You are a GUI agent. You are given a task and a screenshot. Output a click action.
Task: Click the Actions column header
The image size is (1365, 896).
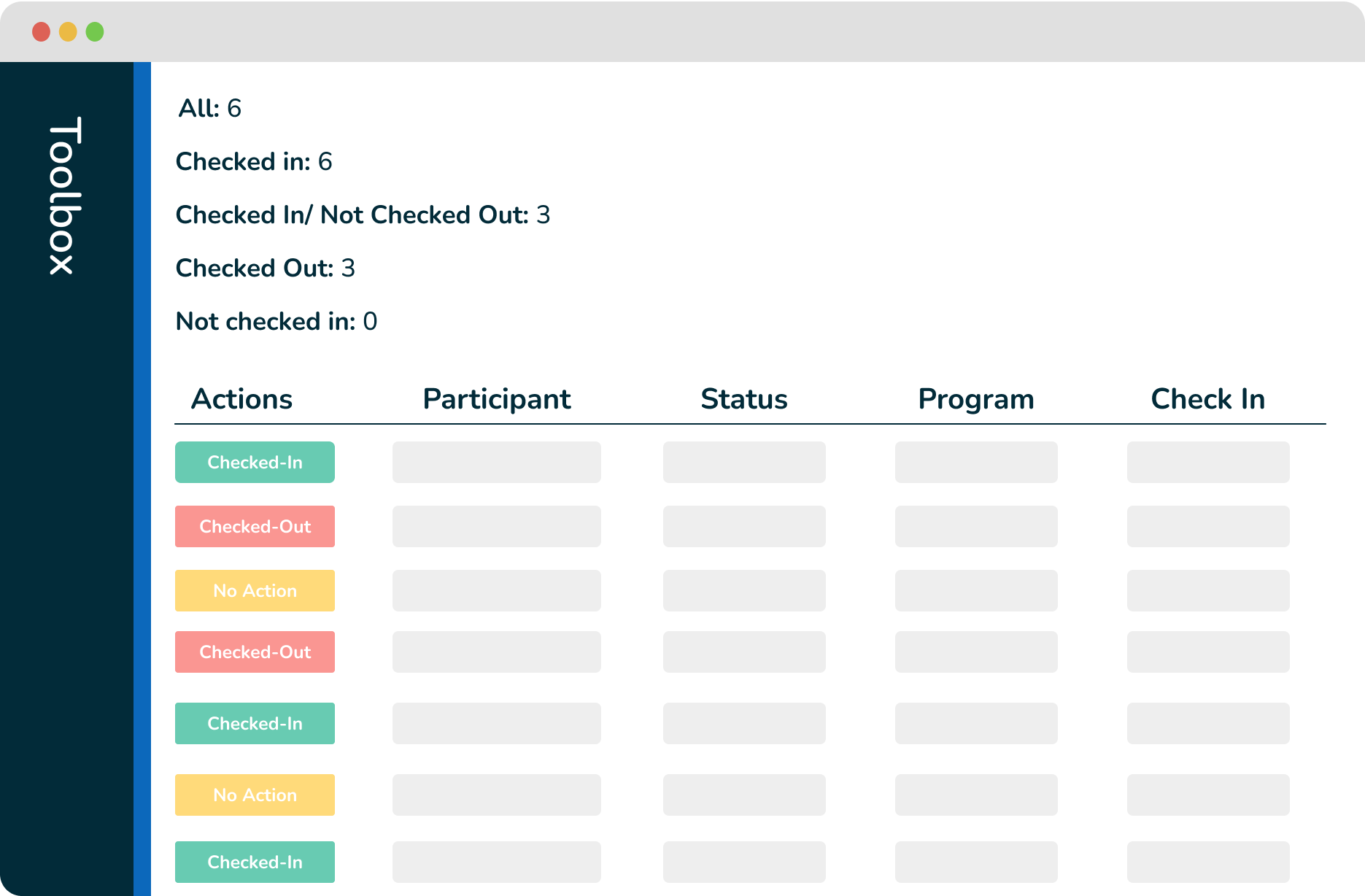coord(241,398)
